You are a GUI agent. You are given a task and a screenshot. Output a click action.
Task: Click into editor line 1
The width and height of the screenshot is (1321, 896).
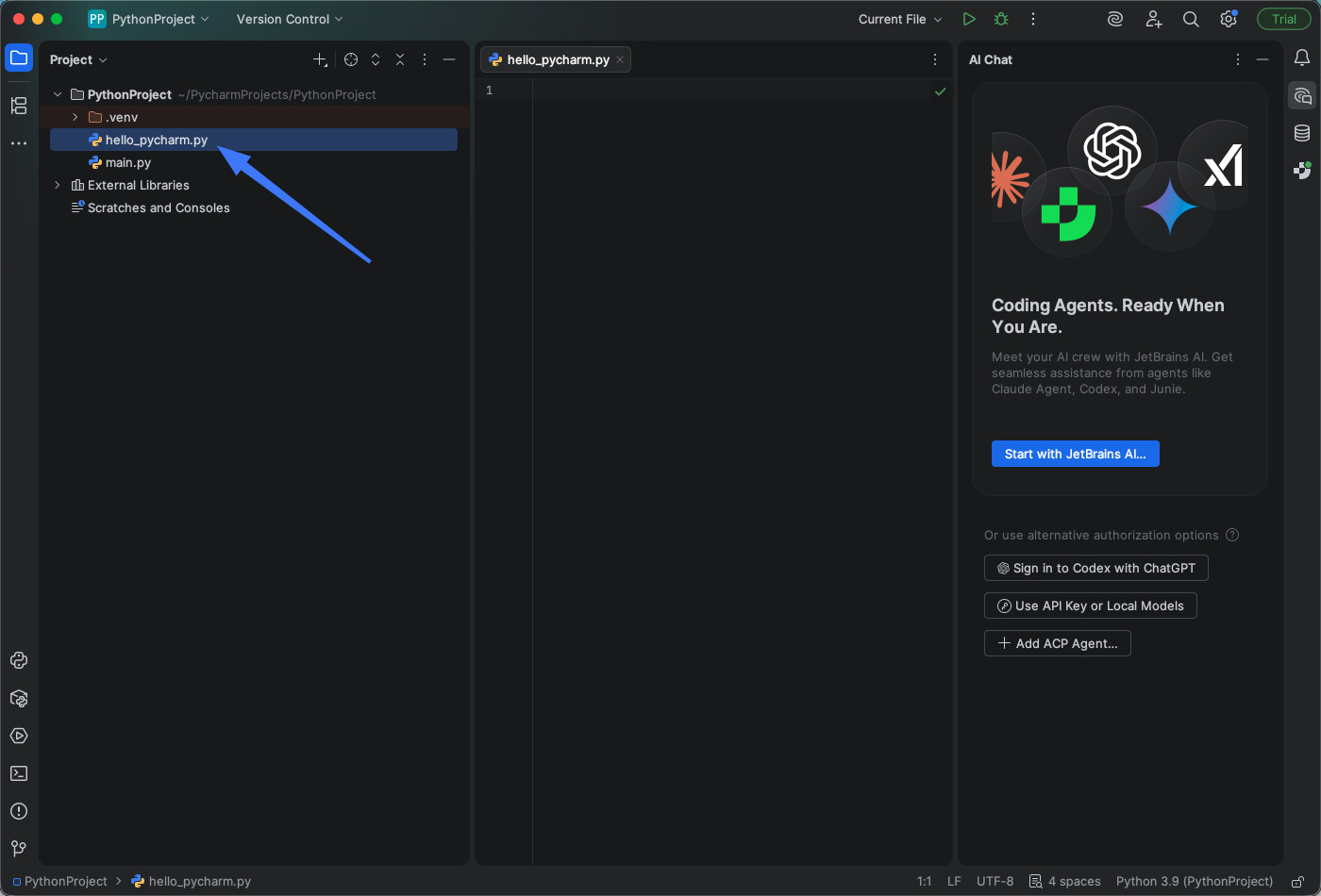coord(731,91)
